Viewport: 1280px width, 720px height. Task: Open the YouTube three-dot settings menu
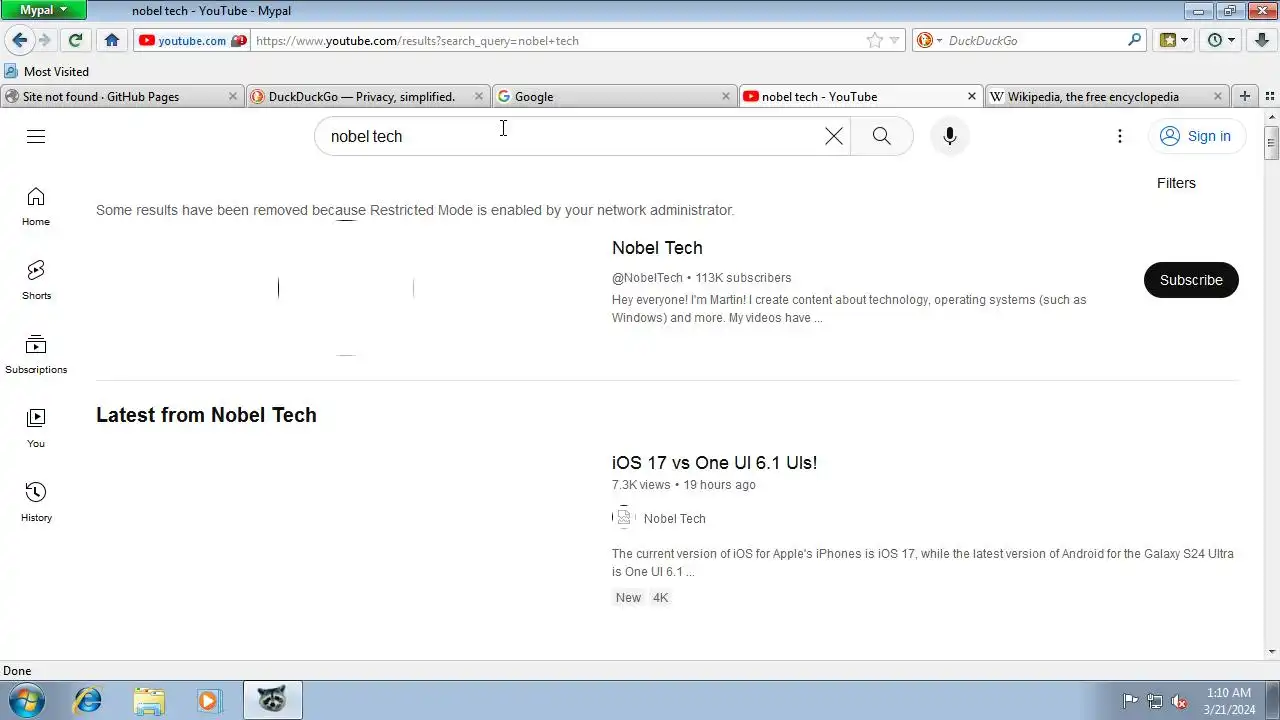coord(1120,136)
